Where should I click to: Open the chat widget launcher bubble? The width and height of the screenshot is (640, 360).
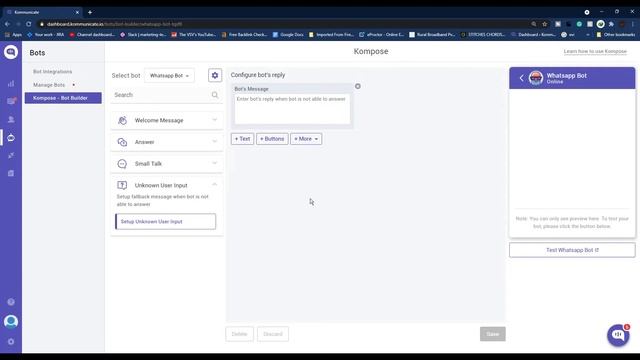618,335
